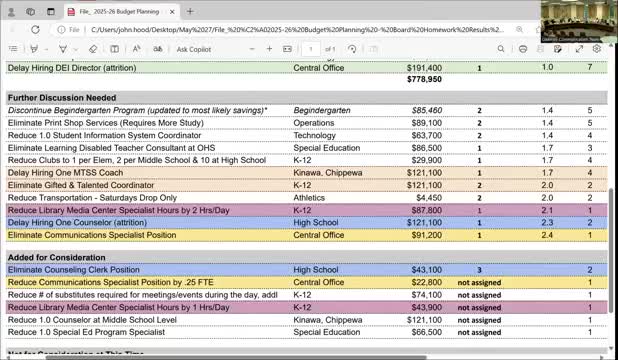Select "Delay Hiring One Counselor (attrition)" text
The width and height of the screenshot is (618, 360).
coord(77,223)
